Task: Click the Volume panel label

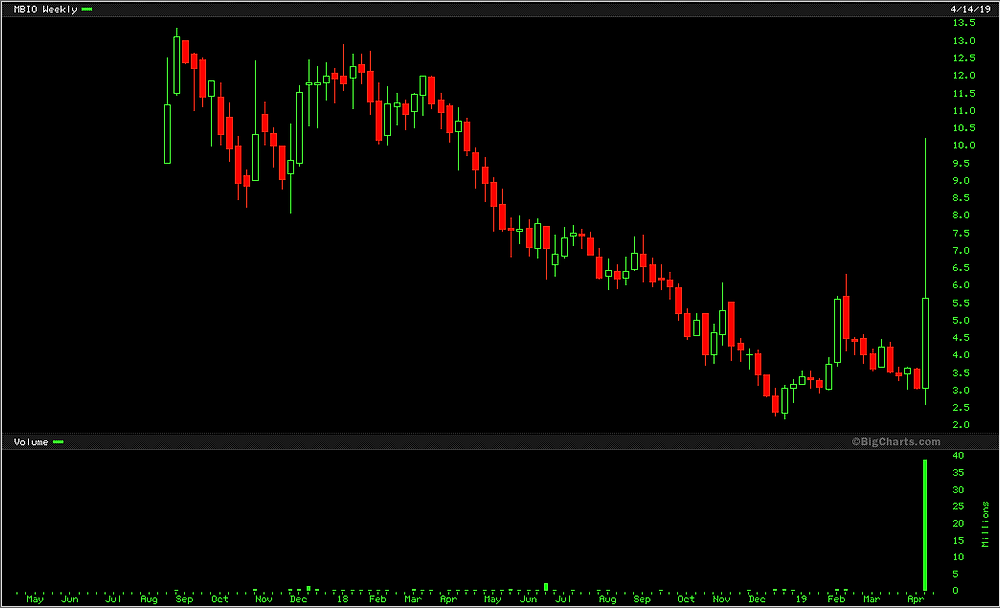Action: click(x=31, y=441)
